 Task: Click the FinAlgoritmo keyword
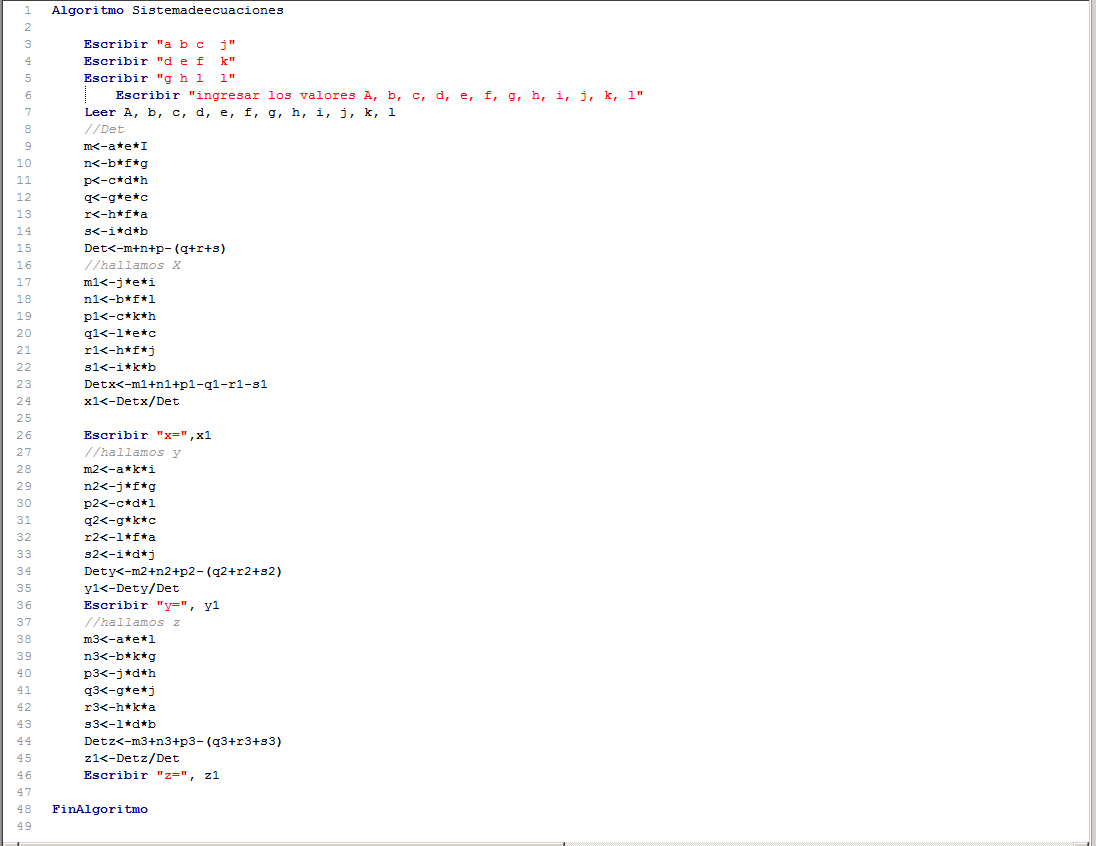pyautogui.click(x=100, y=809)
